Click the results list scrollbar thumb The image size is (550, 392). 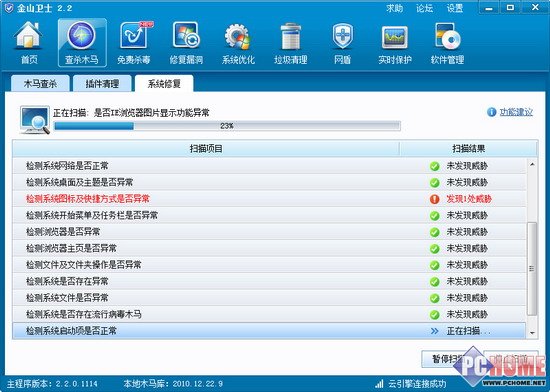(532, 269)
